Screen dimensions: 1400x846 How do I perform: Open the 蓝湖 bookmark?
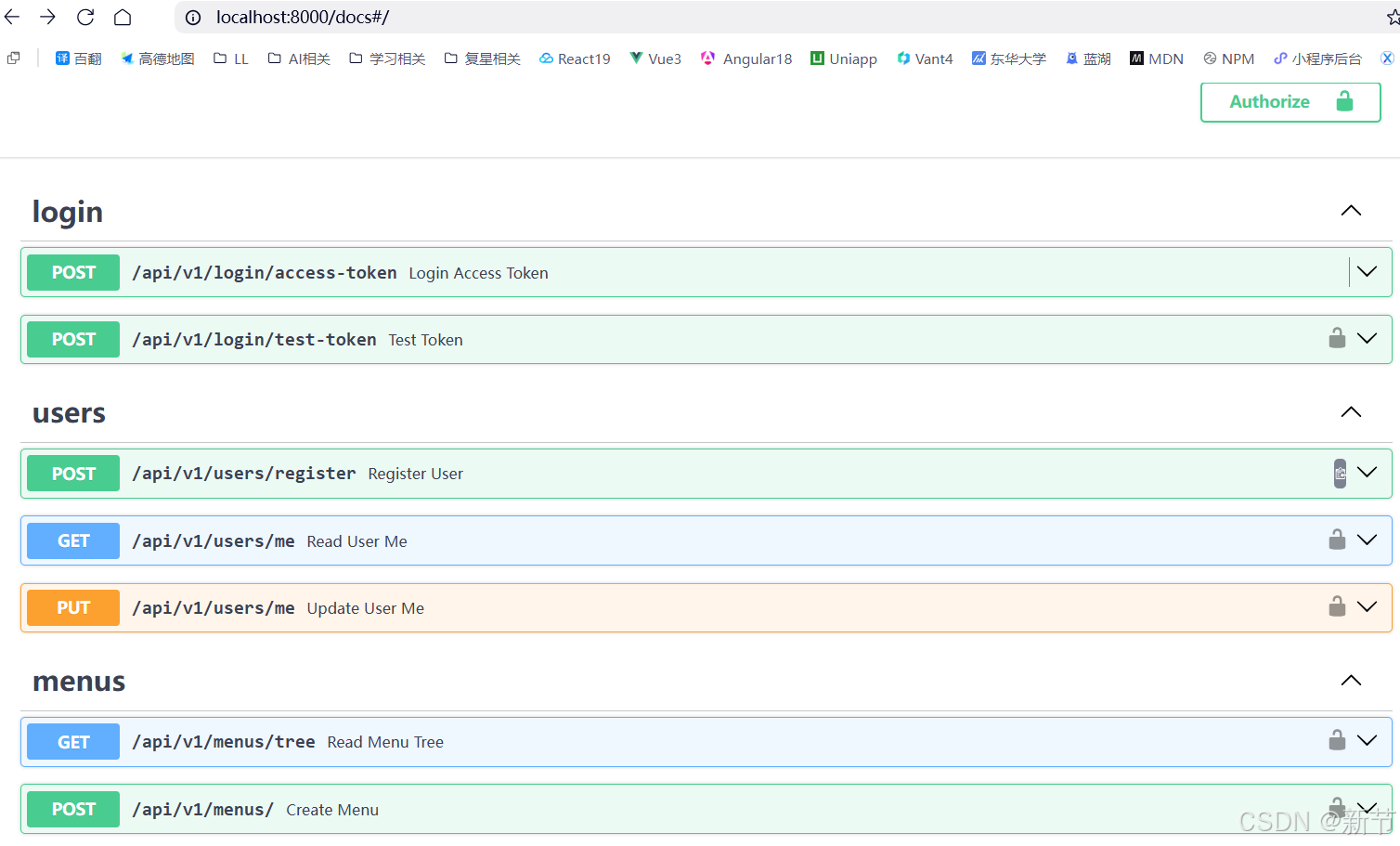(1088, 59)
